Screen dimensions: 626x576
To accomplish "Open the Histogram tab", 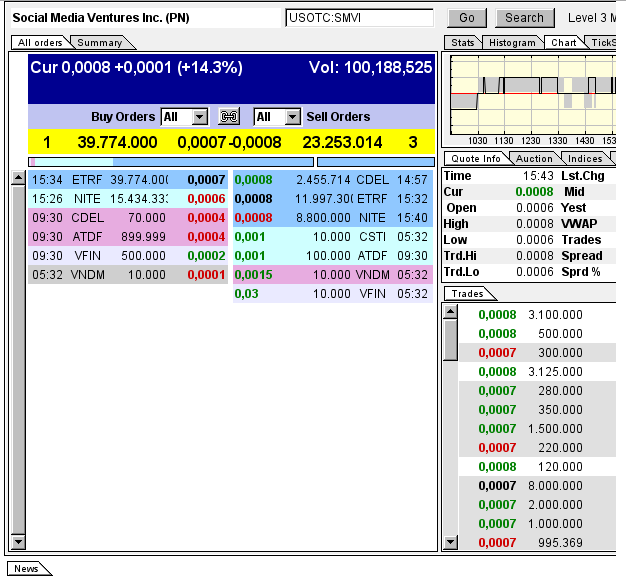I will 512,43.
